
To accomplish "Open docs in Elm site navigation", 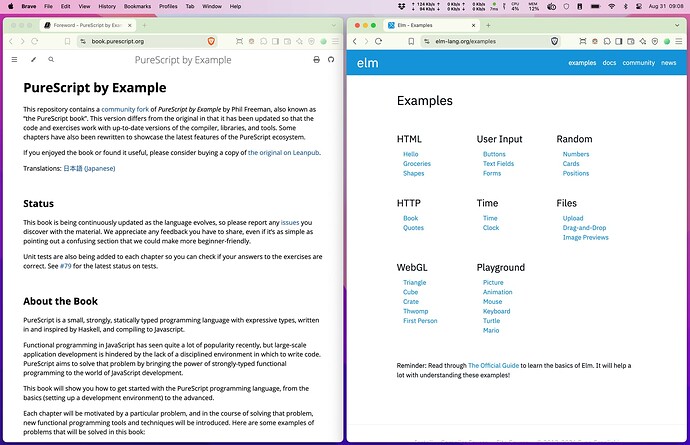I will tap(609, 63).
